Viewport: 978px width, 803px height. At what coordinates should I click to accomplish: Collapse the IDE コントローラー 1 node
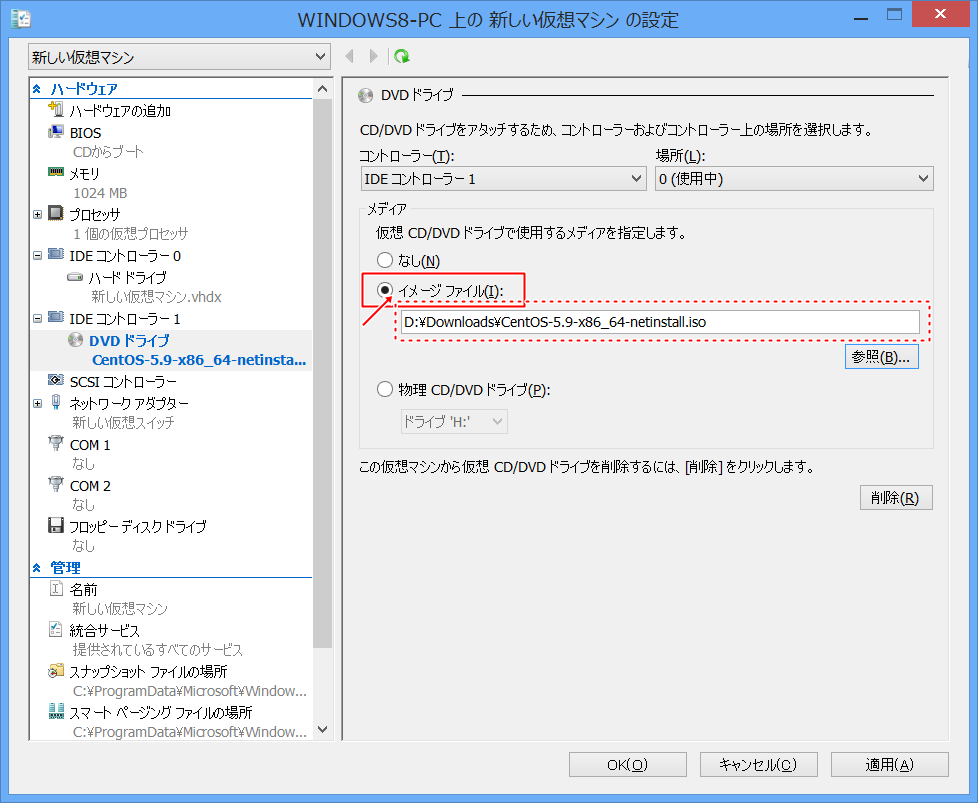click(37, 319)
